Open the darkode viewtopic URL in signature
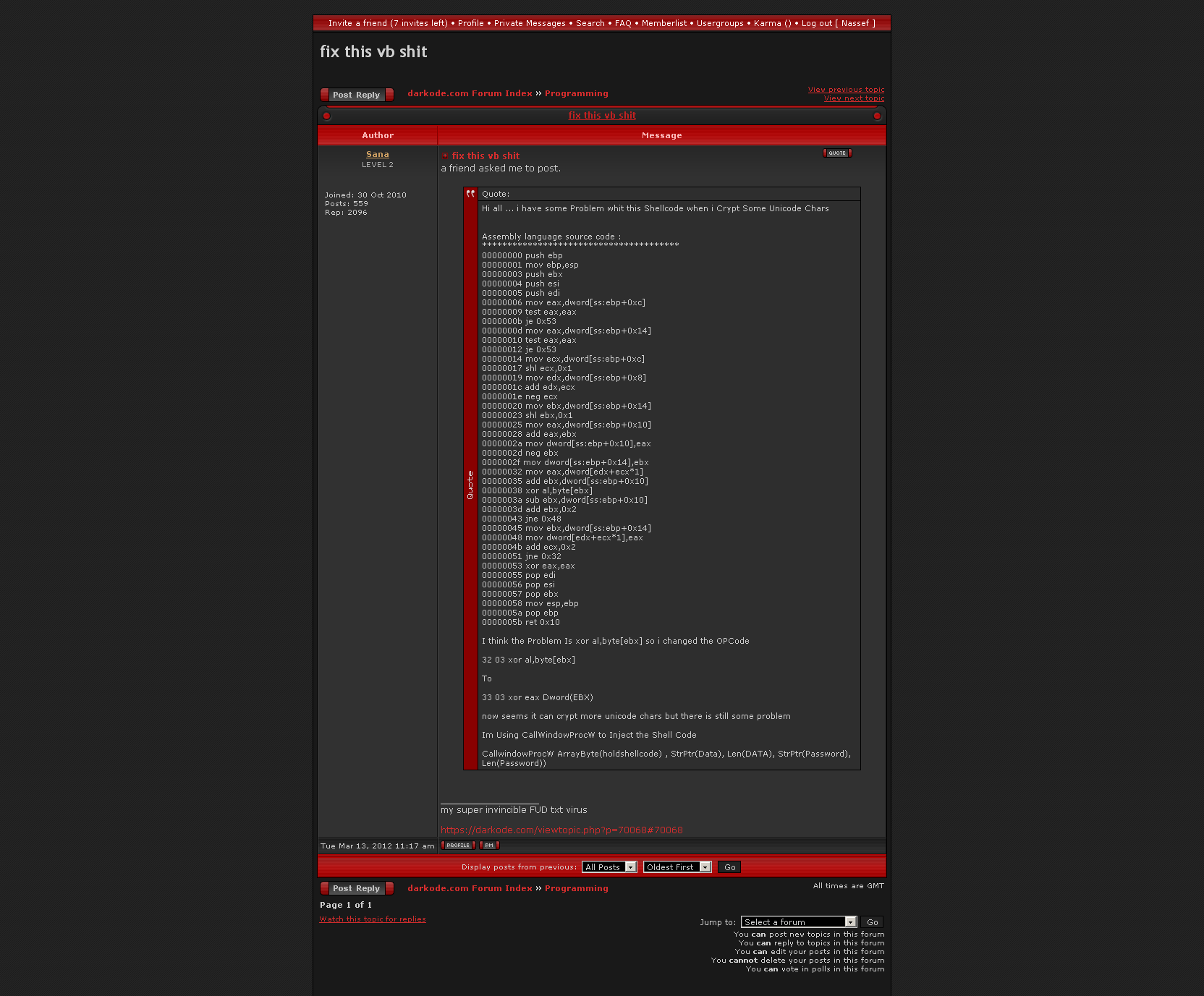Screen dimensions: 1204x996 pyautogui.click(x=561, y=830)
